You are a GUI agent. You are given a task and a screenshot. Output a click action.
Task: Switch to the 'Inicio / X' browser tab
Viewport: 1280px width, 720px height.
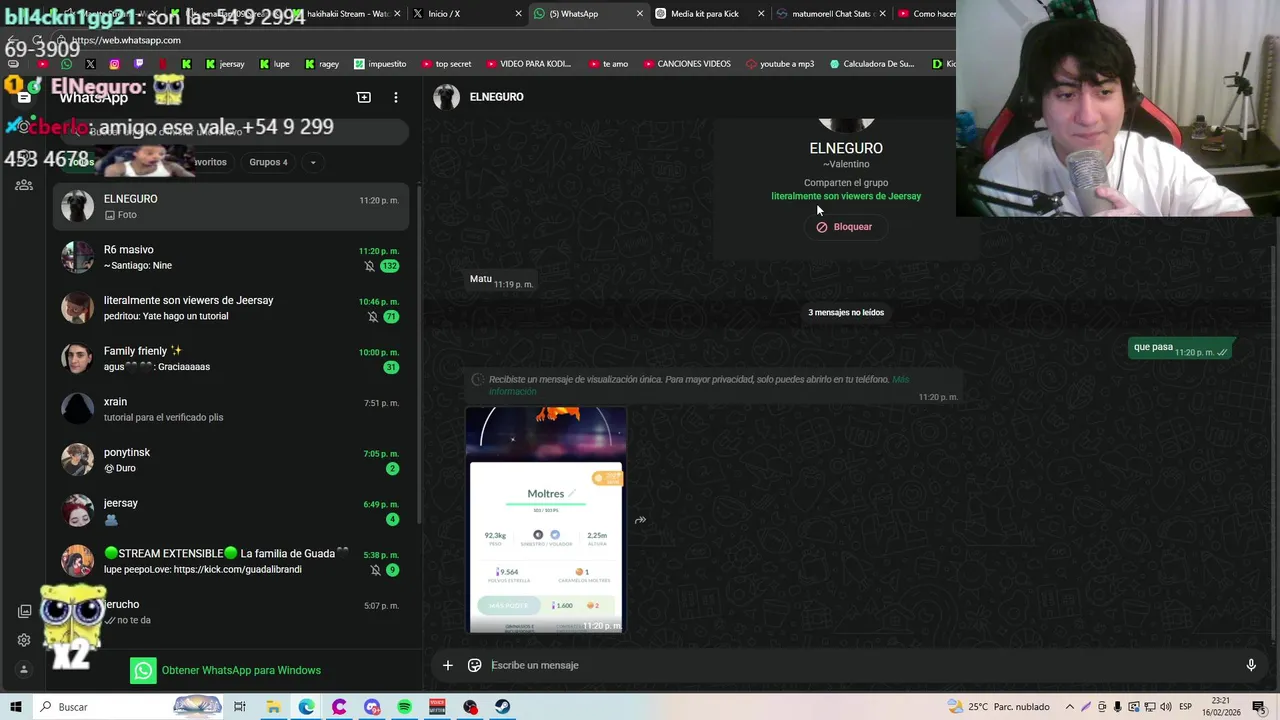click(468, 14)
